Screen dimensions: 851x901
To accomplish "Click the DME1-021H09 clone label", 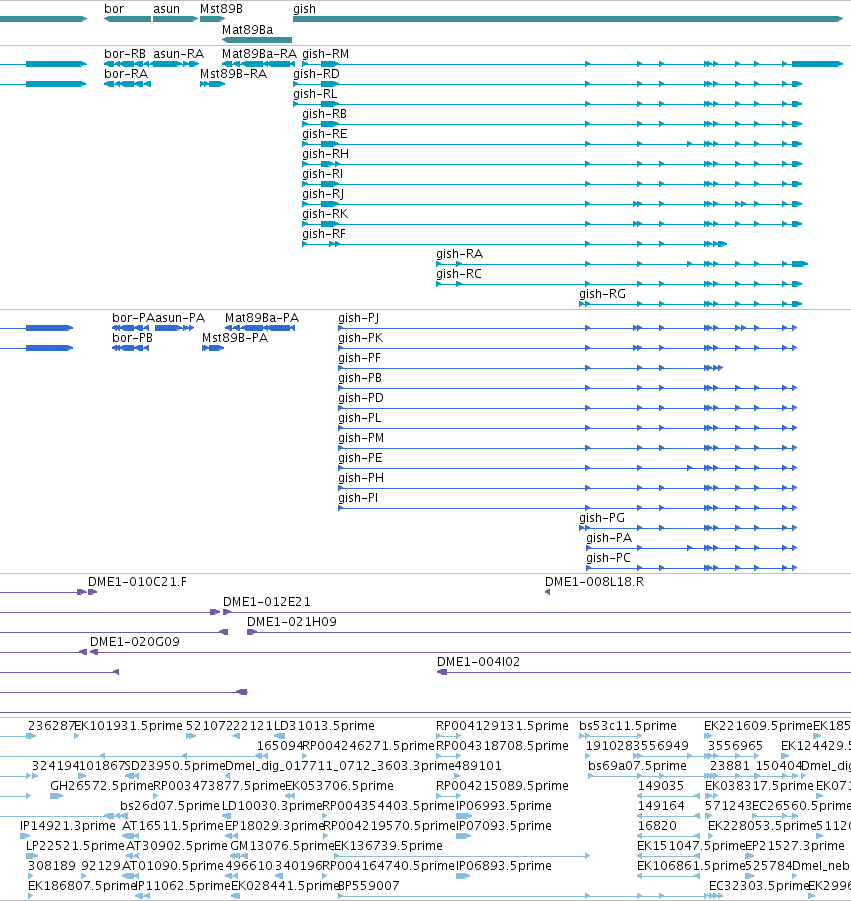I will tap(292, 622).
